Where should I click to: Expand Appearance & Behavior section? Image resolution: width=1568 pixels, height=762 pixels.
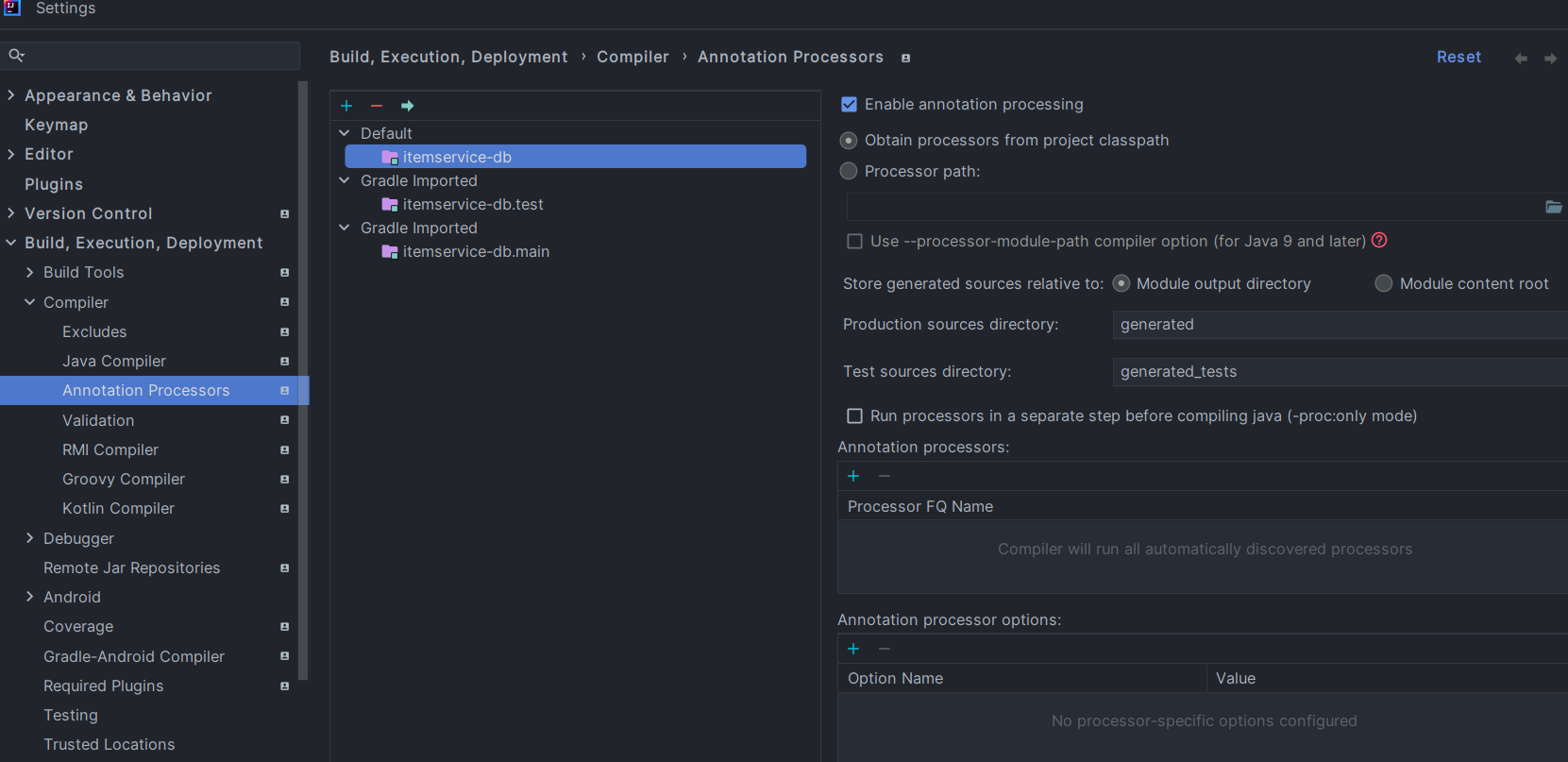11,95
